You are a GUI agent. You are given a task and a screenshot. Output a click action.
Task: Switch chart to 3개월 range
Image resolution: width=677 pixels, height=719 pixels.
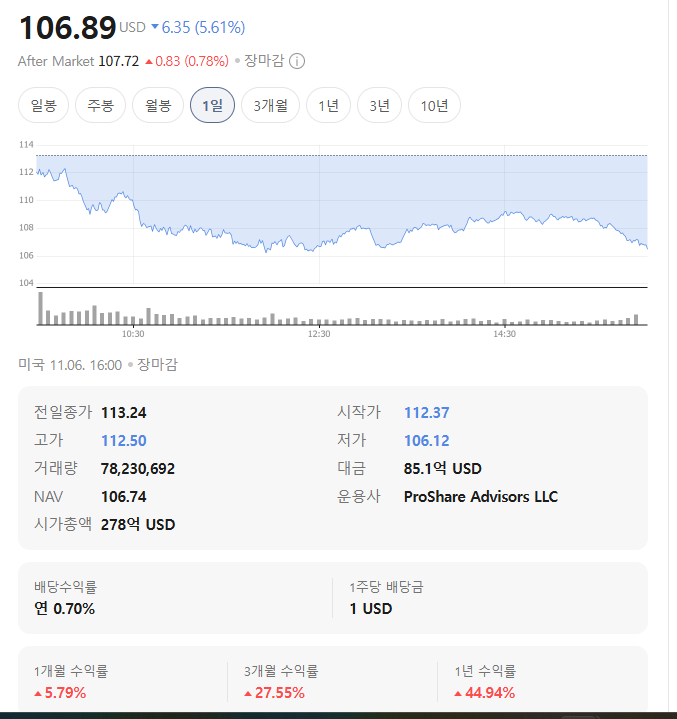(271, 105)
